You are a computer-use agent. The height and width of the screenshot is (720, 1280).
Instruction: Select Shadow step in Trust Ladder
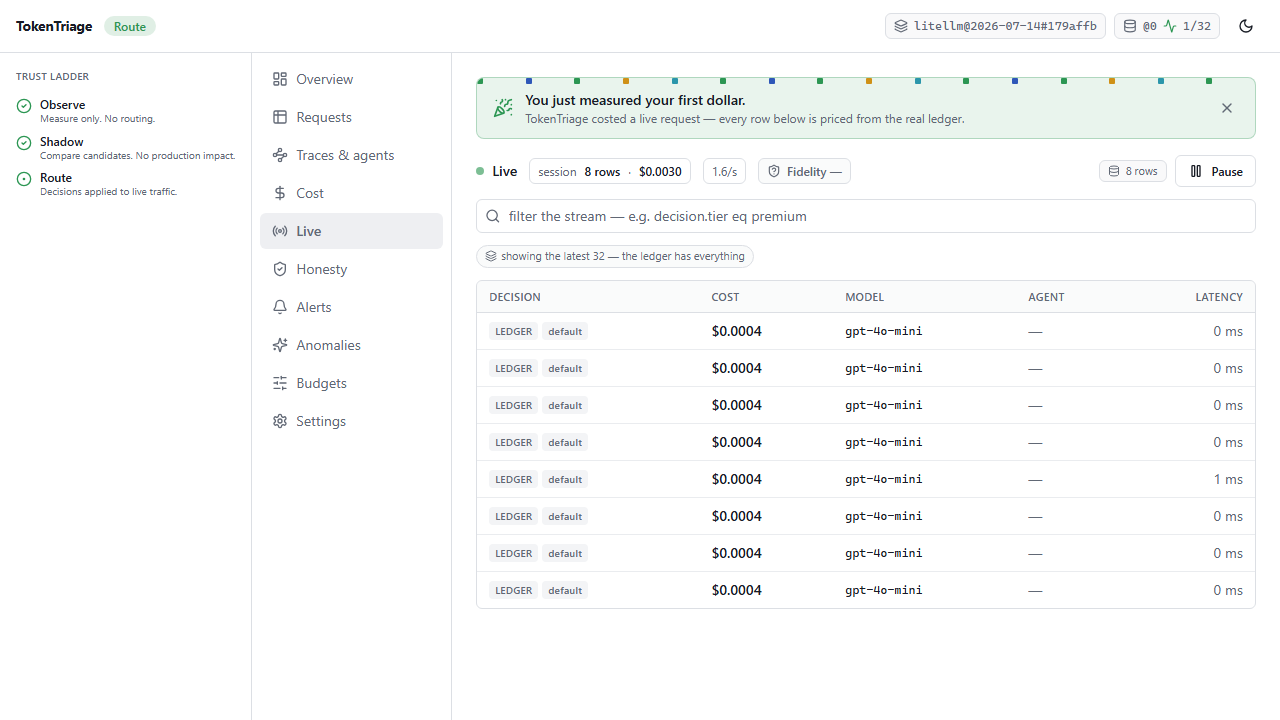pyautogui.click(x=126, y=148)
